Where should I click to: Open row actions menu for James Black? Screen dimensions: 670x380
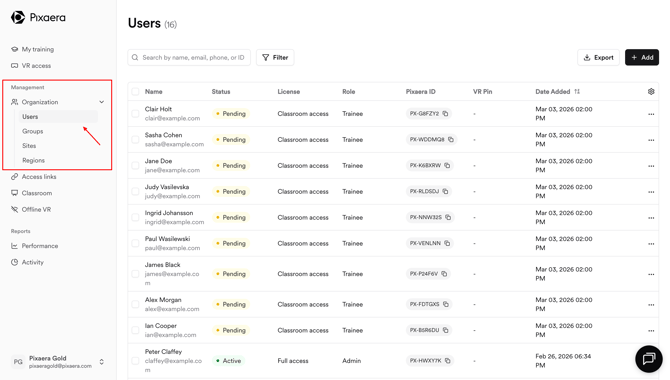[x=651, y=274]
